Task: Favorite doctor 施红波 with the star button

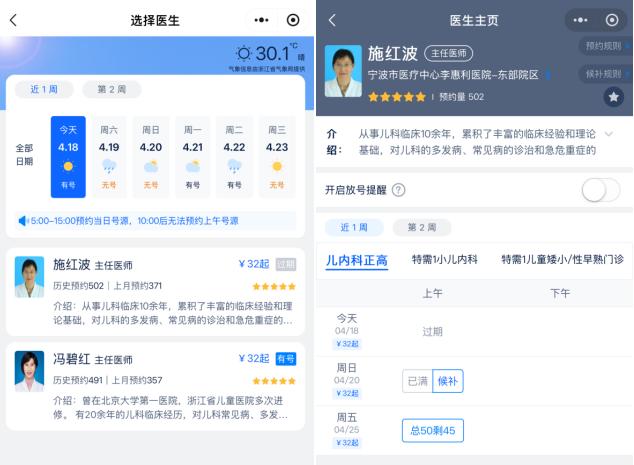Action: pos(613,97)
